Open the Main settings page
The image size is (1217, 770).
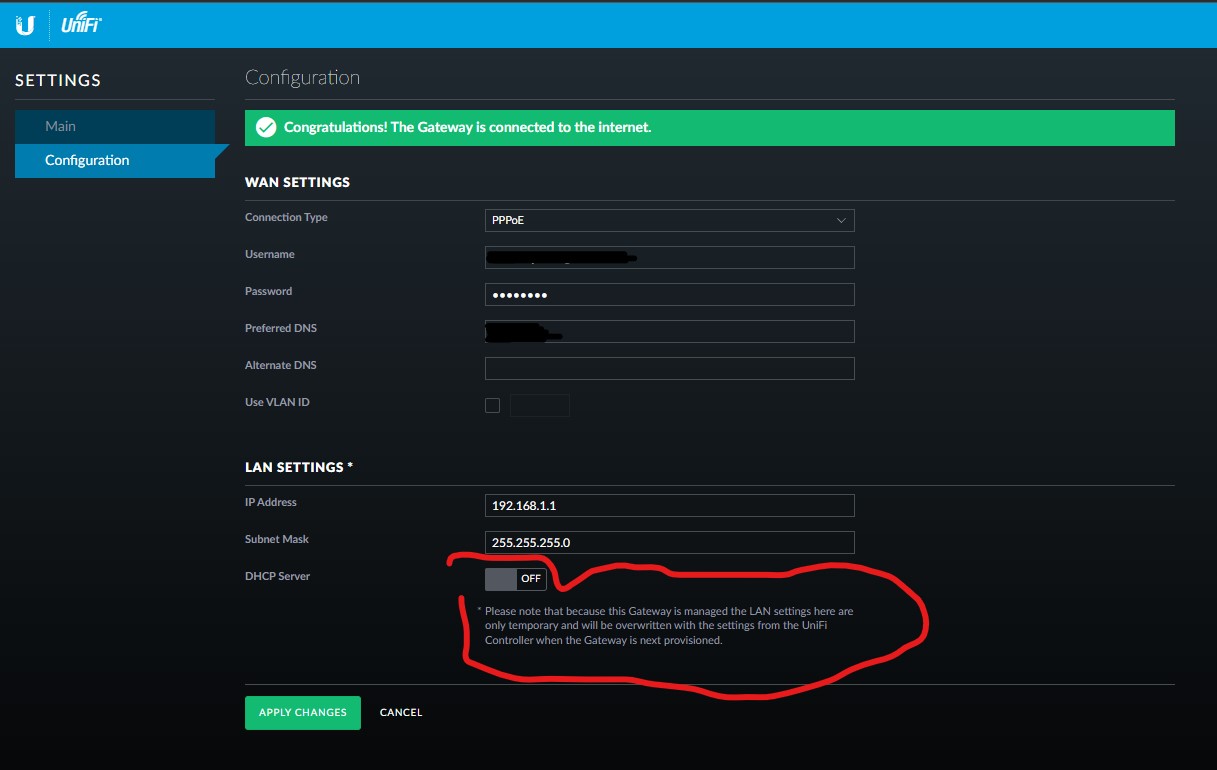point(60,127)
